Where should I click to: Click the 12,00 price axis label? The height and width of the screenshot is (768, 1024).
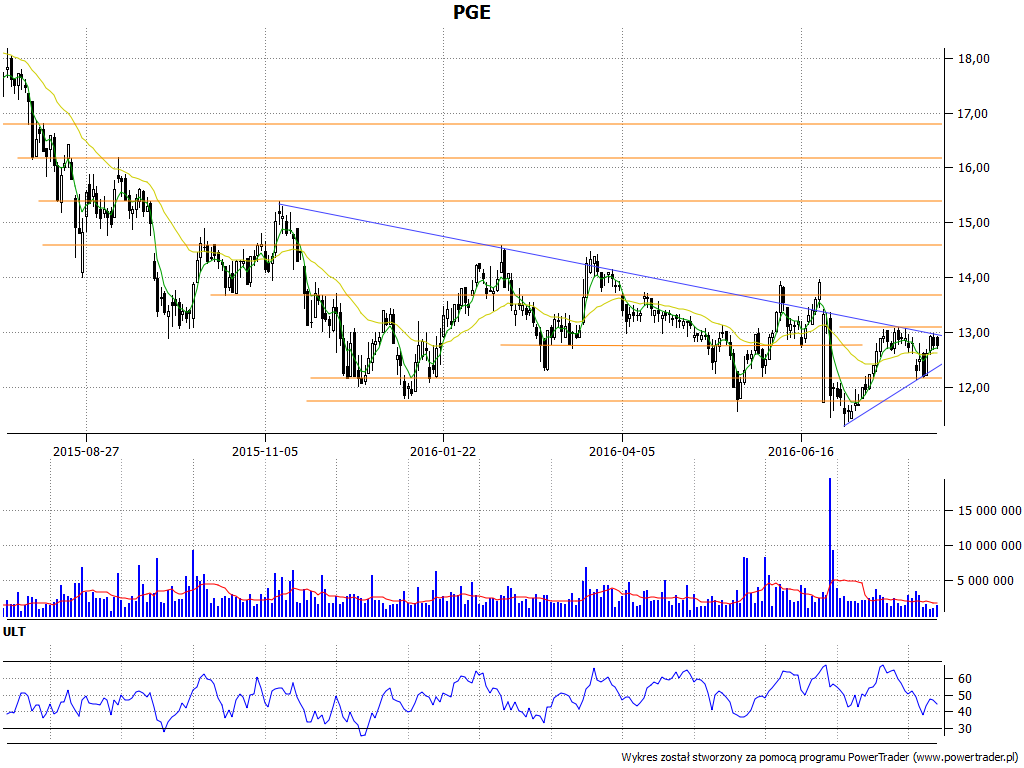click(x=973, y=388)
